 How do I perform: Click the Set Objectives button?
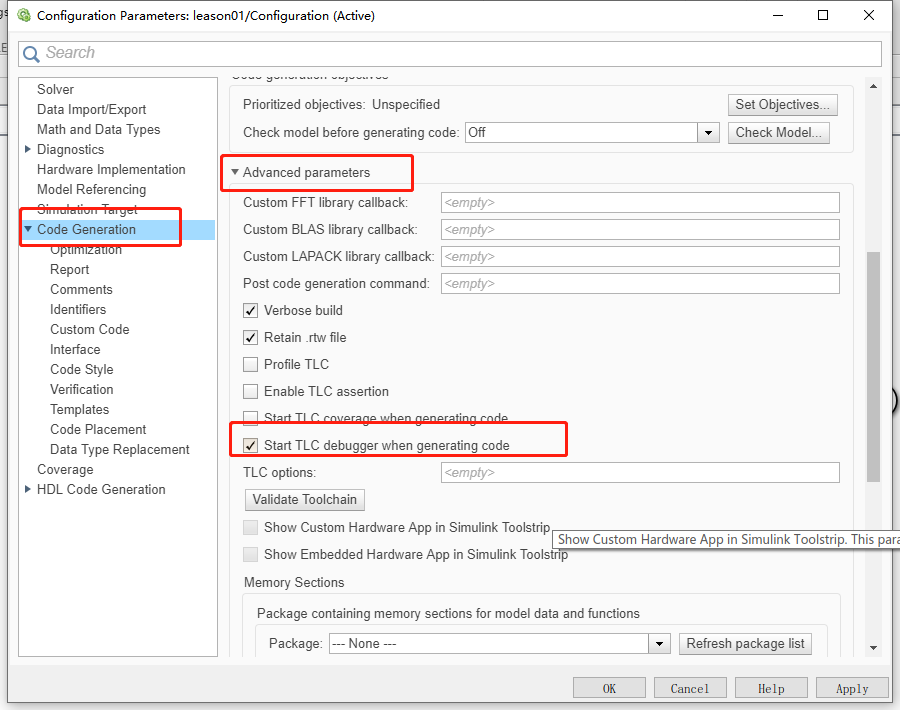pos(782,104)
